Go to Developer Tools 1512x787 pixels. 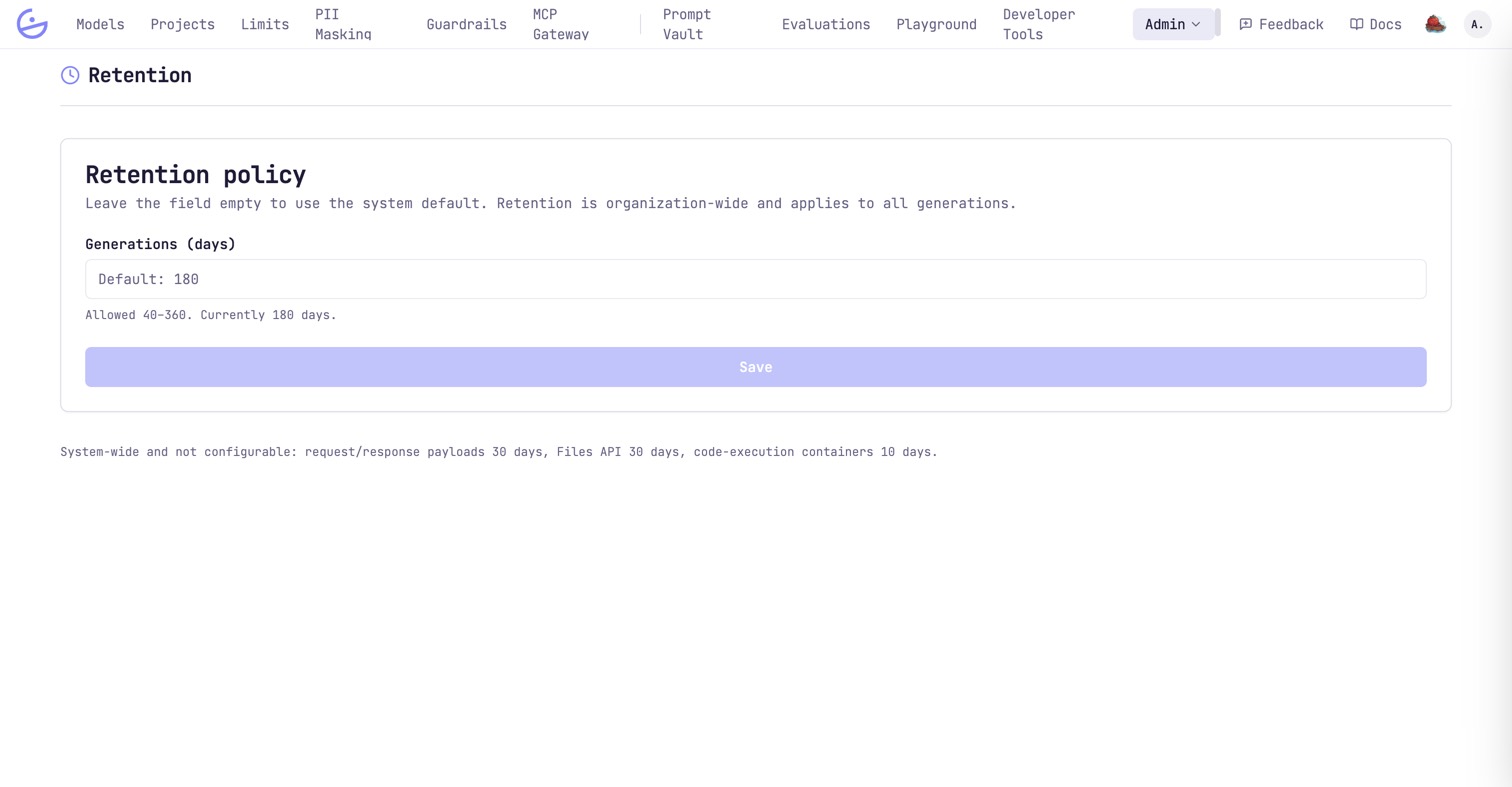pyautogui.click(x=1039, y=24)
